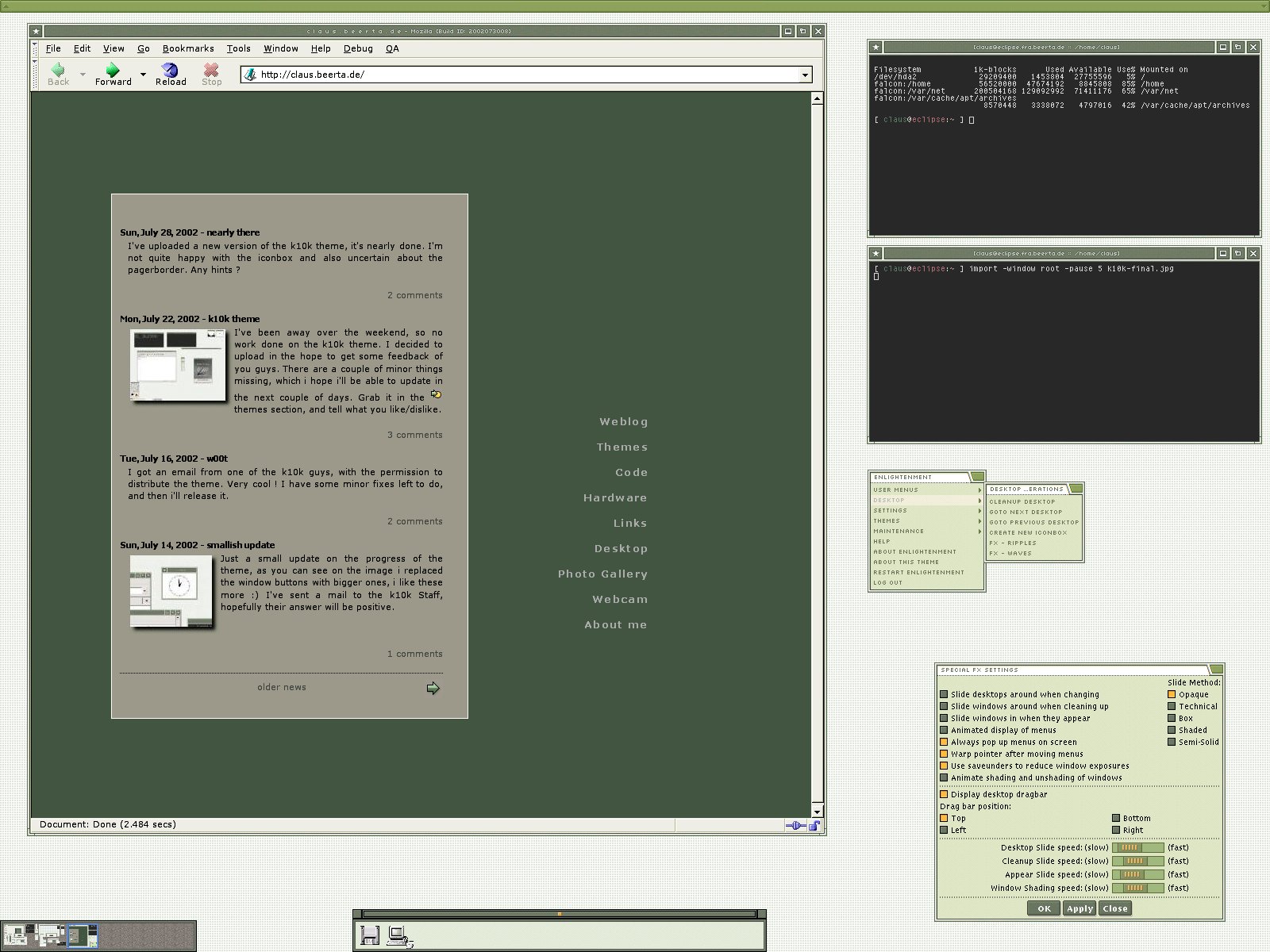Click the older news arrow icon
The image size is (1270, 952).
433,688
